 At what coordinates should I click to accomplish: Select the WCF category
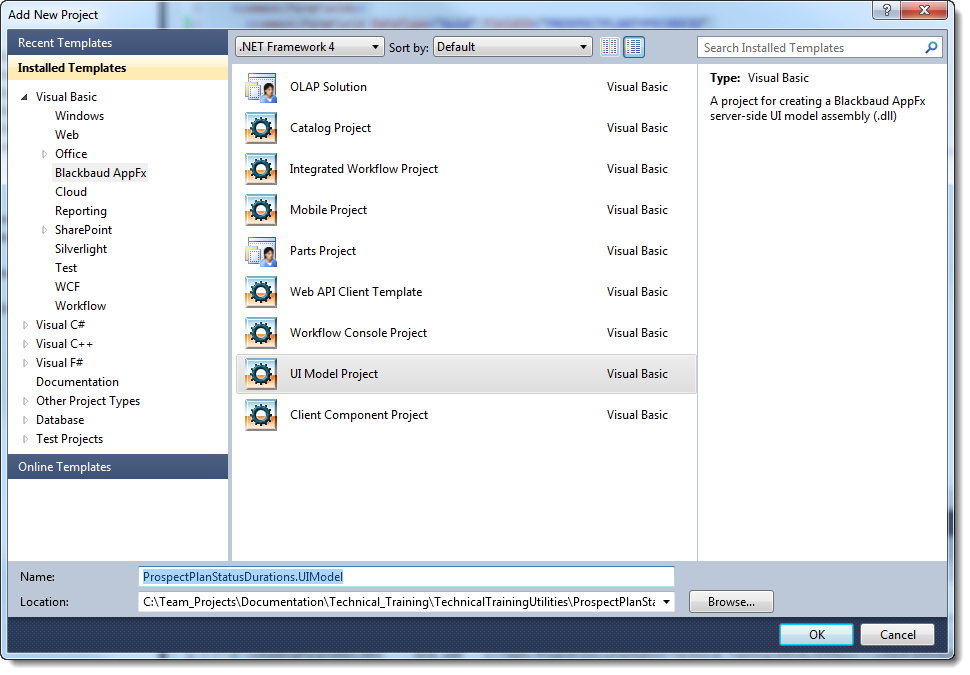click(67, 287)
